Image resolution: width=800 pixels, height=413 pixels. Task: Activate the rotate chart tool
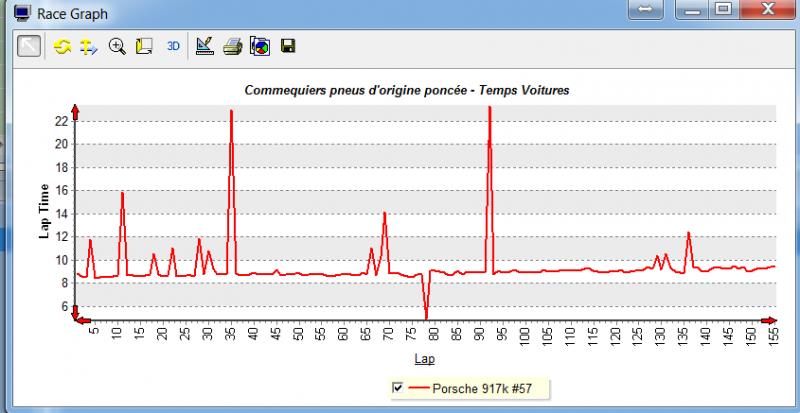click(62, 46)
